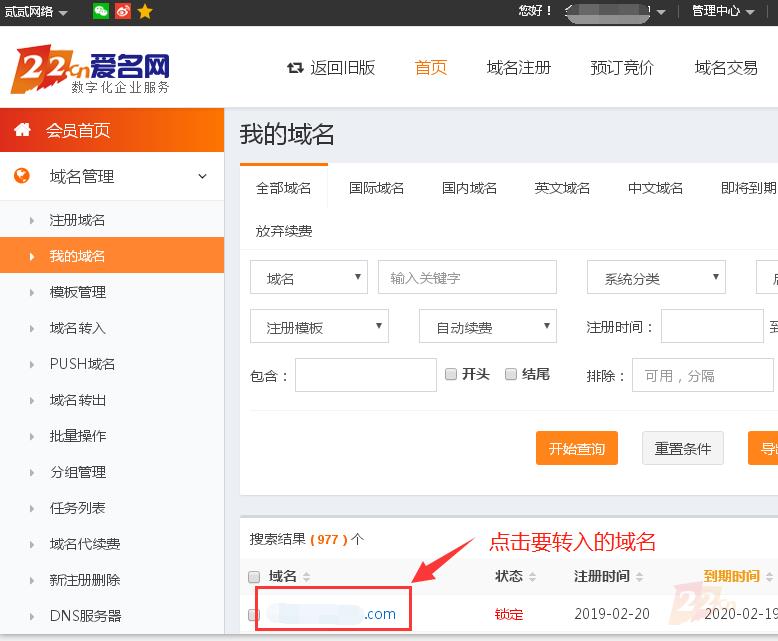Click the 22.cn 爱名网 logo
This screenshot has height=641, width=778.
coord(91,70)
